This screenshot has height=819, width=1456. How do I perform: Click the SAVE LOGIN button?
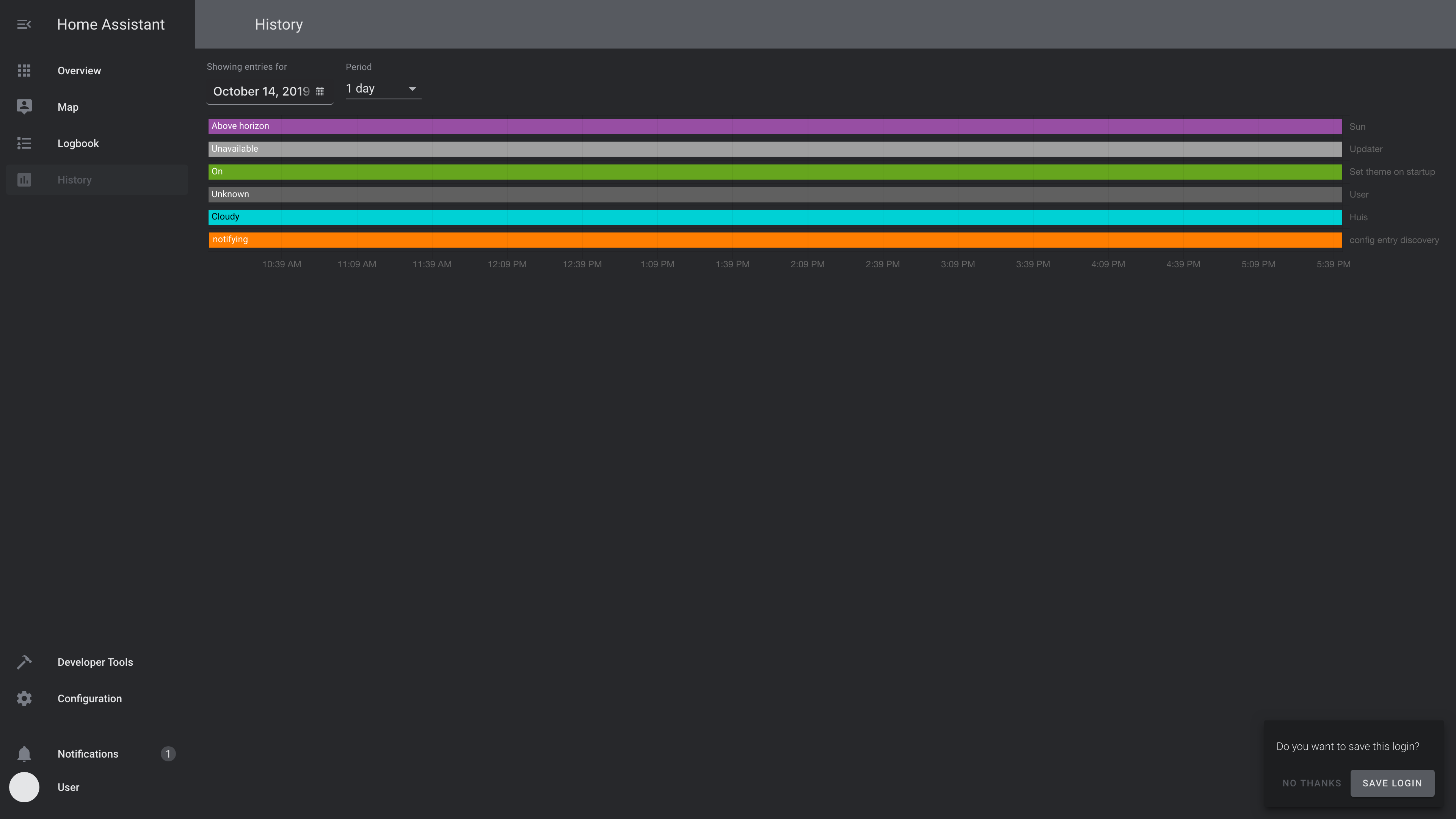click(x=1392, y=783)
